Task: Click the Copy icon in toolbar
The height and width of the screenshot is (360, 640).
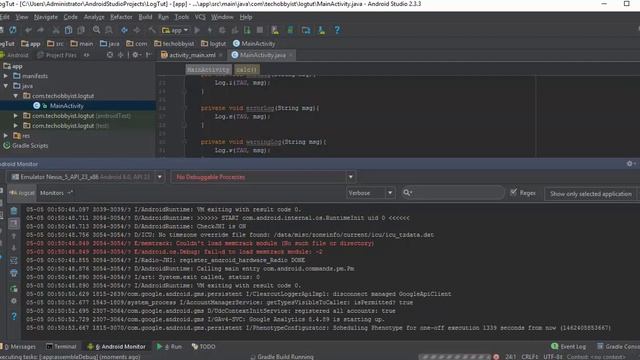Action: point(69,30)
